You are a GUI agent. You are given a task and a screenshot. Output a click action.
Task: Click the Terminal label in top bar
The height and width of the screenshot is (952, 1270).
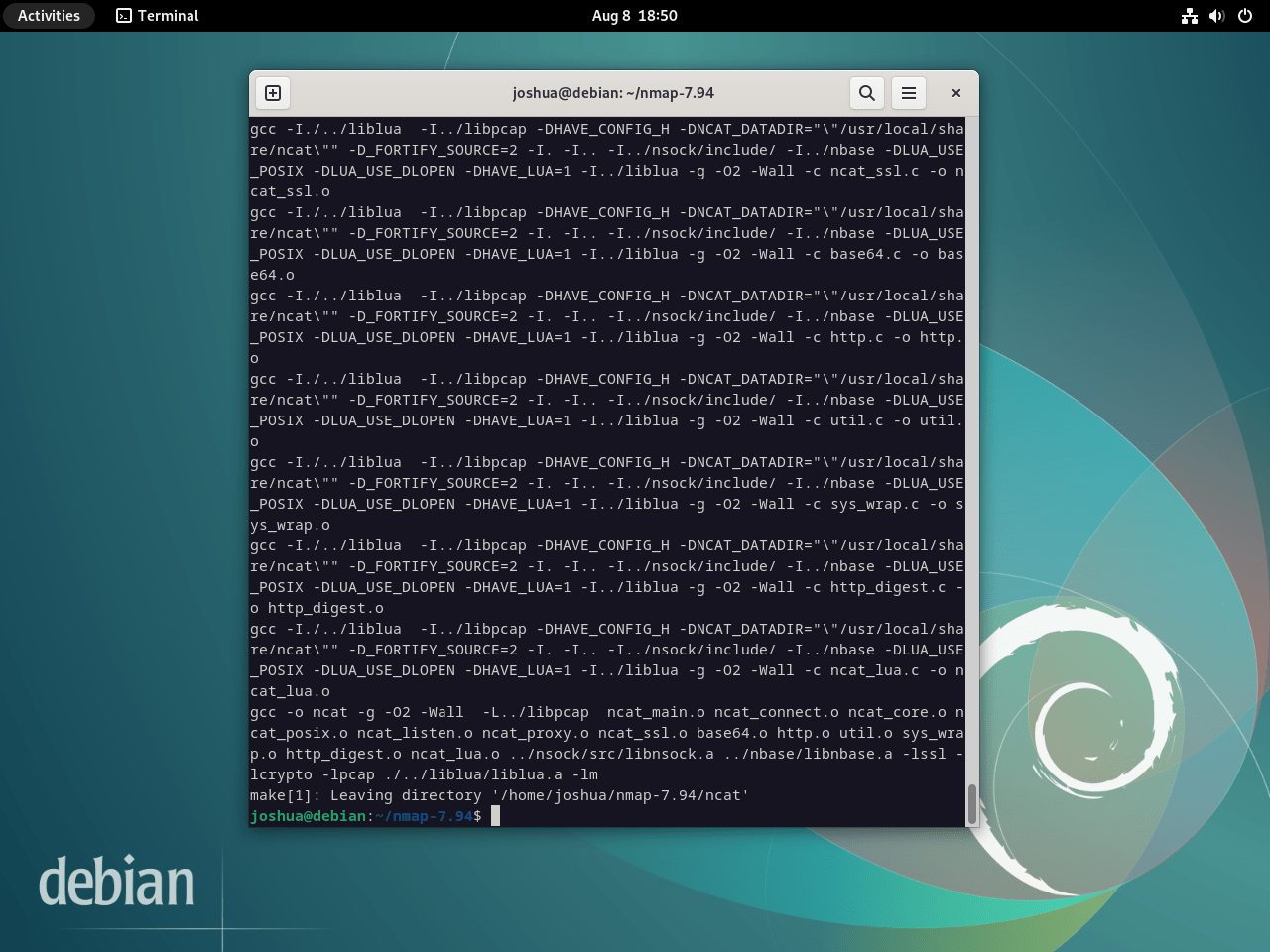tap(167, 15)
